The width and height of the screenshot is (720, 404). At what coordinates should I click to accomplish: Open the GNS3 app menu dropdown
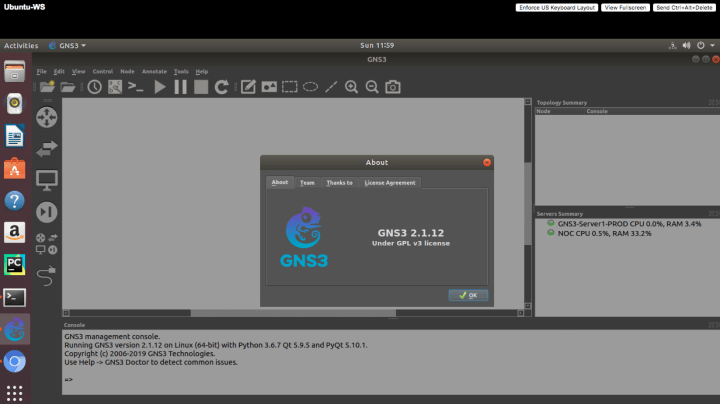pyautogui.click(x=68, y=45)
